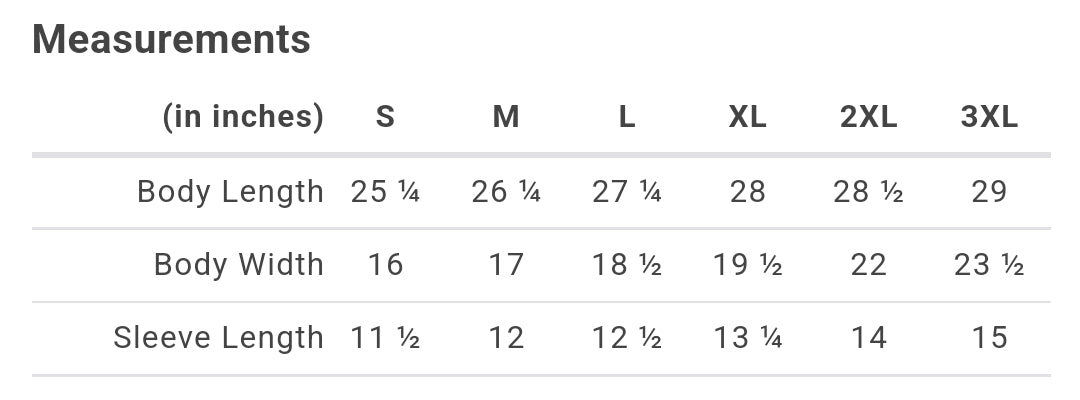Screen dimensions: 1080x400
Task: Select the L size column header
Action: click(627, 117)
